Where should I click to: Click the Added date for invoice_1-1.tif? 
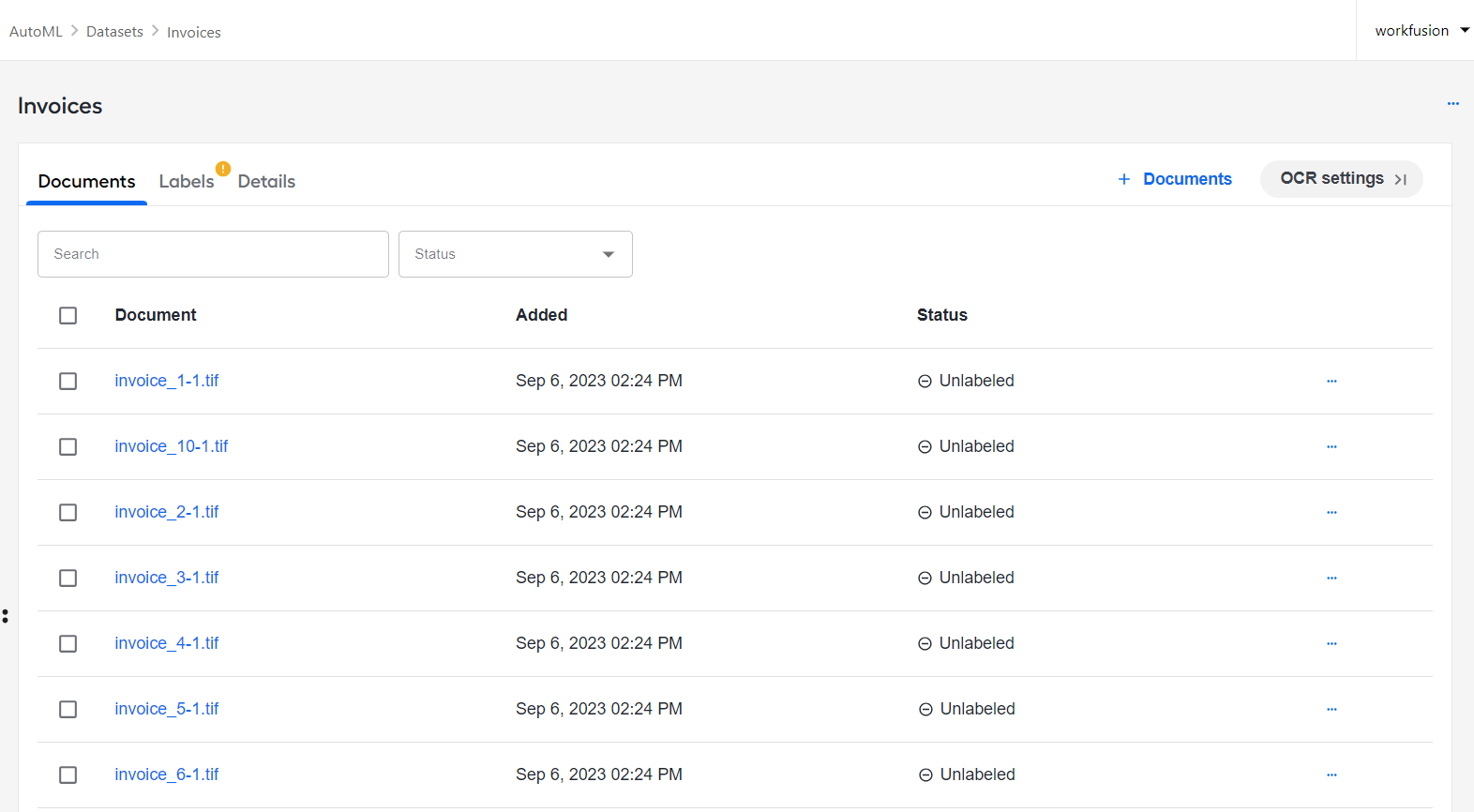click(599, 381)
